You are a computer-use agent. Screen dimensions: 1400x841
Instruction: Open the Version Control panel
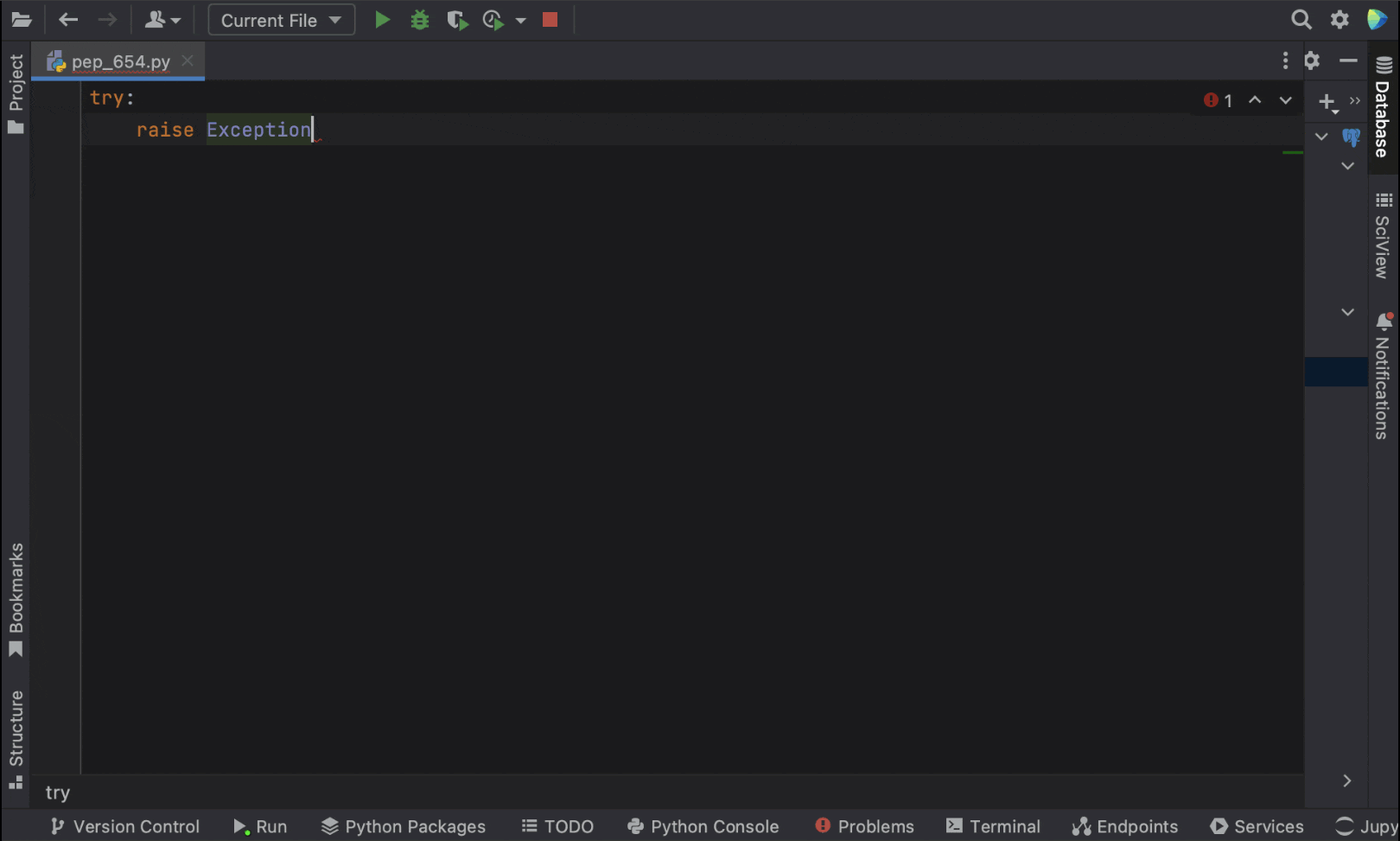[x=124, y=826]
